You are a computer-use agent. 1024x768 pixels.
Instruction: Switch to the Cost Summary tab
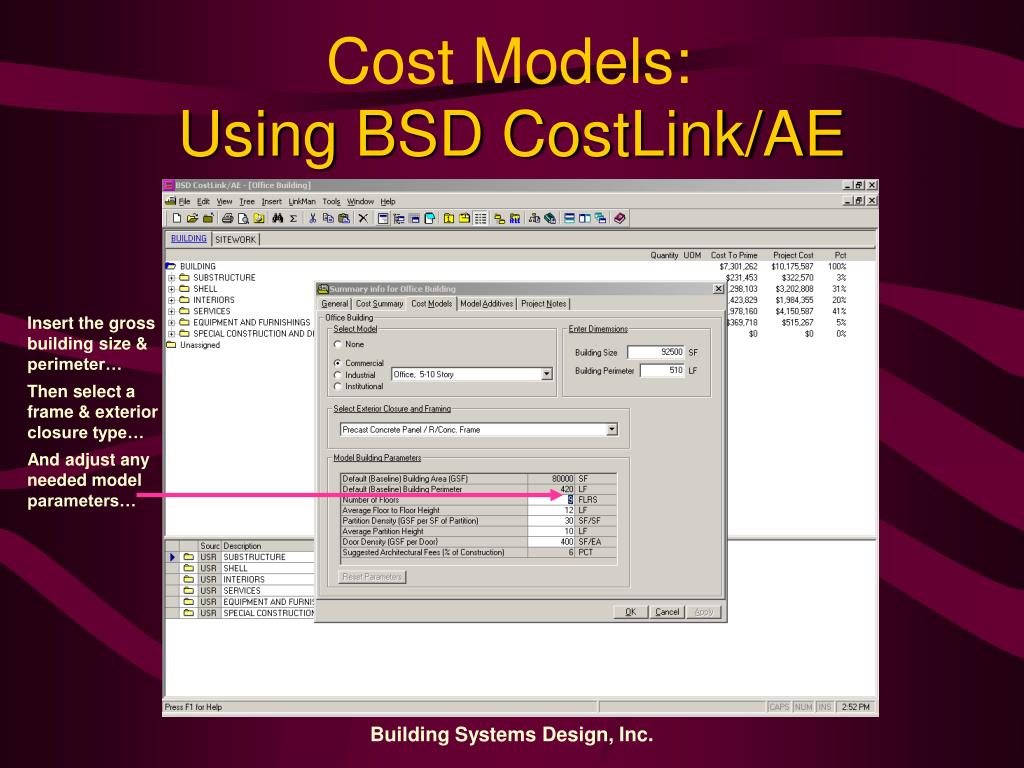click(379, 304)
